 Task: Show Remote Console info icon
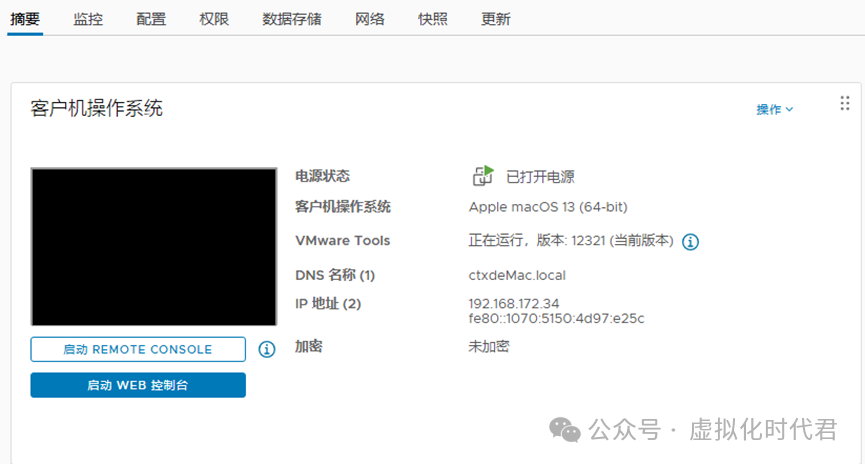267,349
